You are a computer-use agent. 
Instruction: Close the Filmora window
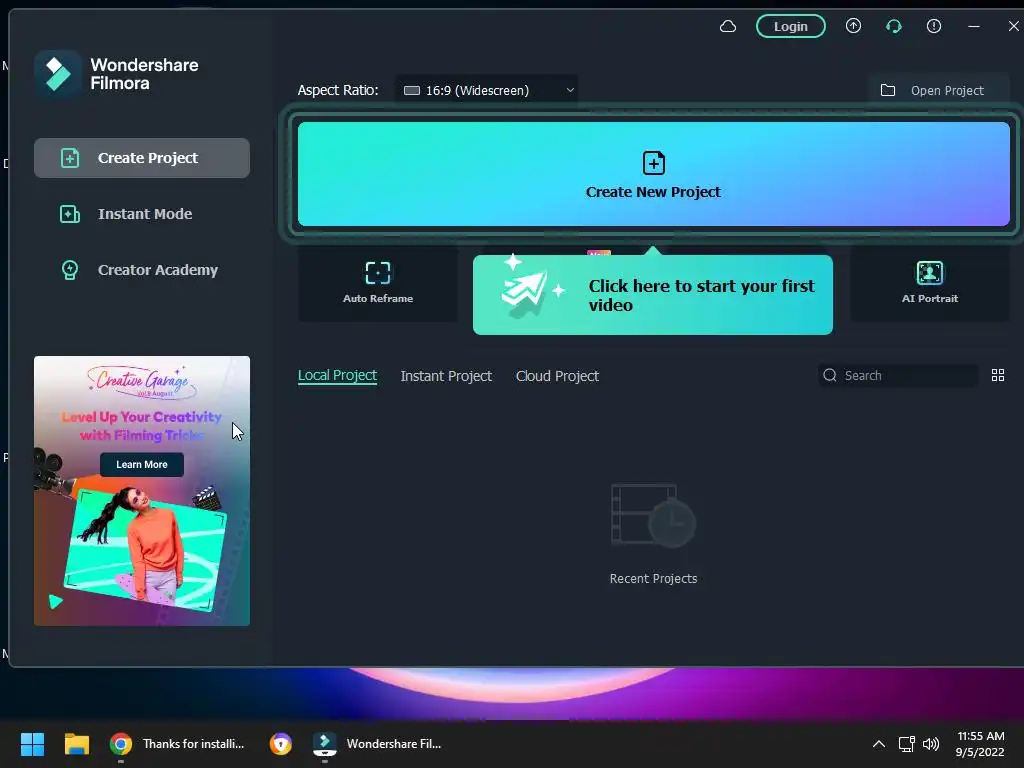point(1013,26)
